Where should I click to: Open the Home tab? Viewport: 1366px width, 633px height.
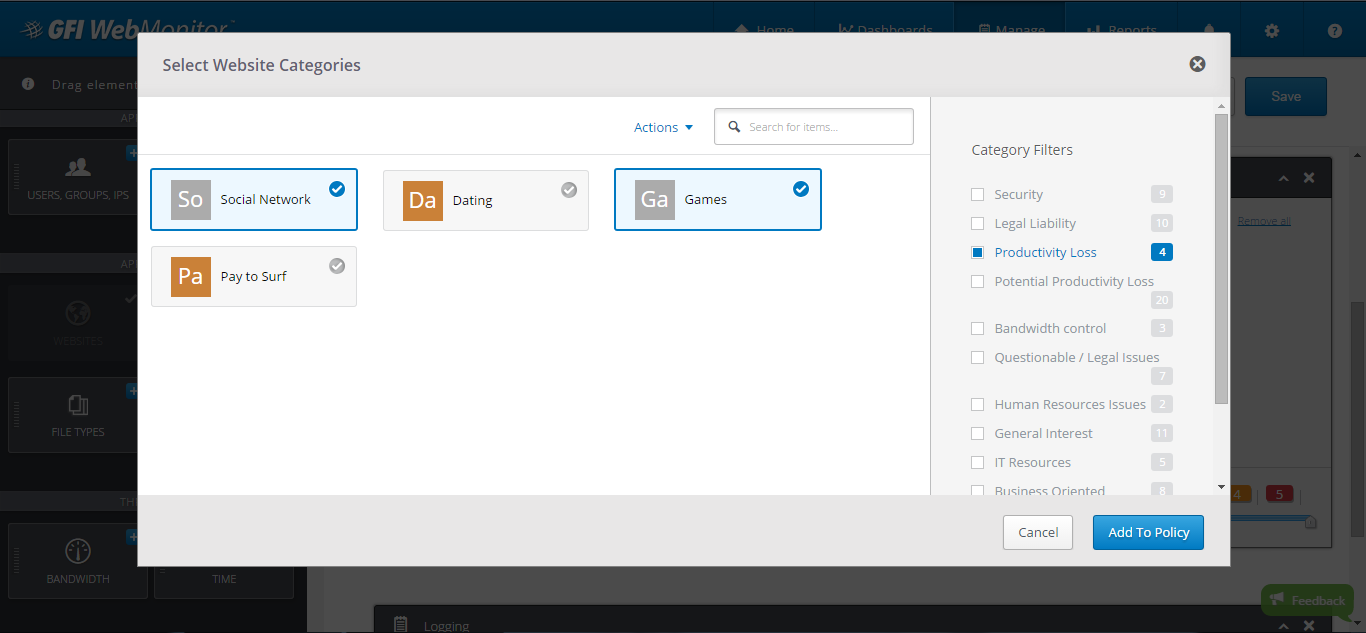tap(765, 30)
